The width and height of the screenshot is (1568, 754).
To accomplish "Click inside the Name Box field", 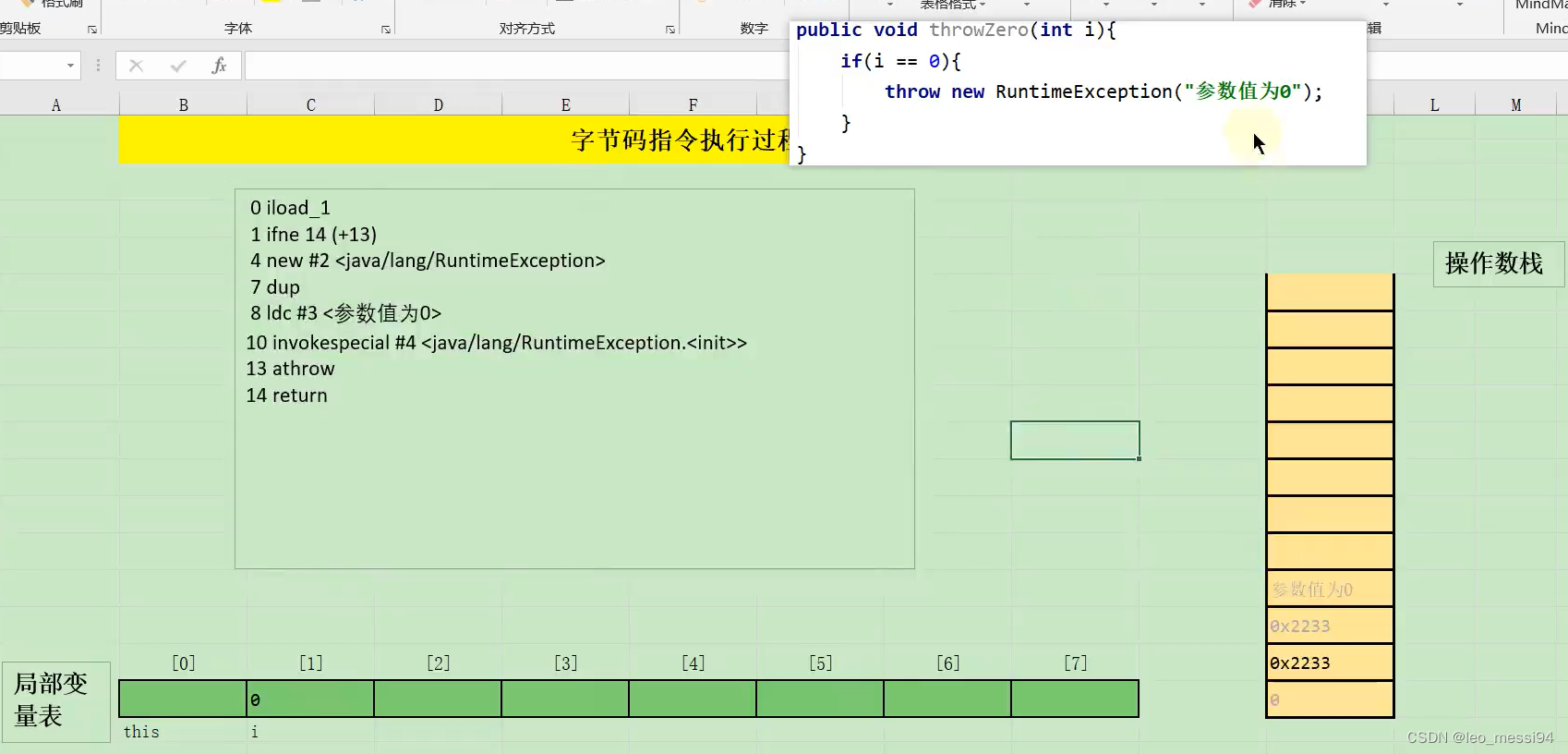I will pos(32,66).
